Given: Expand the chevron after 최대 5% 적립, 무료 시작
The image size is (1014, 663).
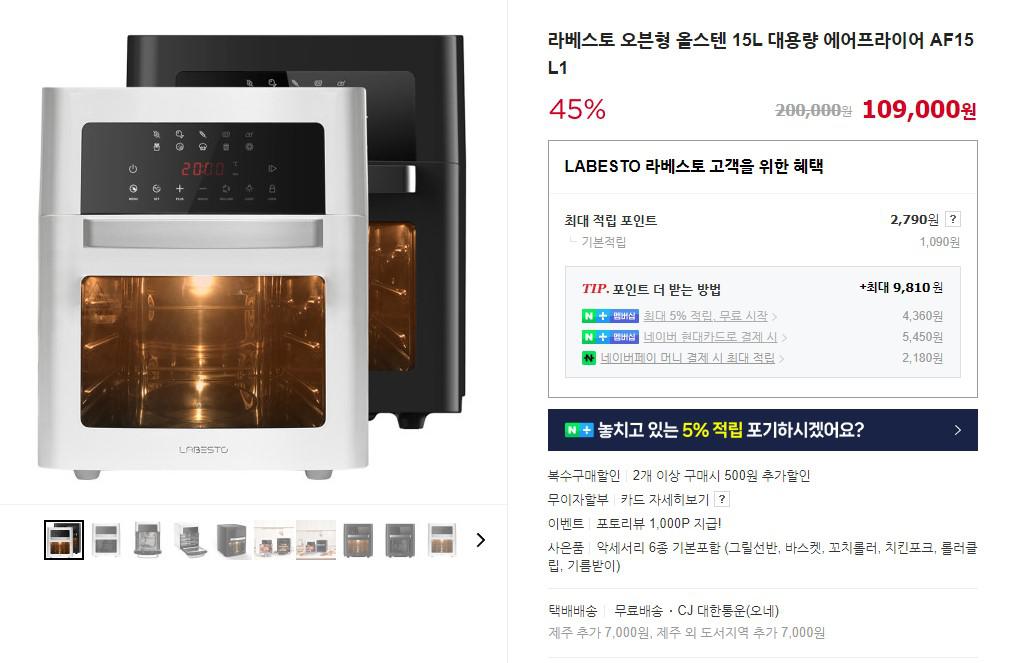Looking at the screenshot, I should pos(774,316).
